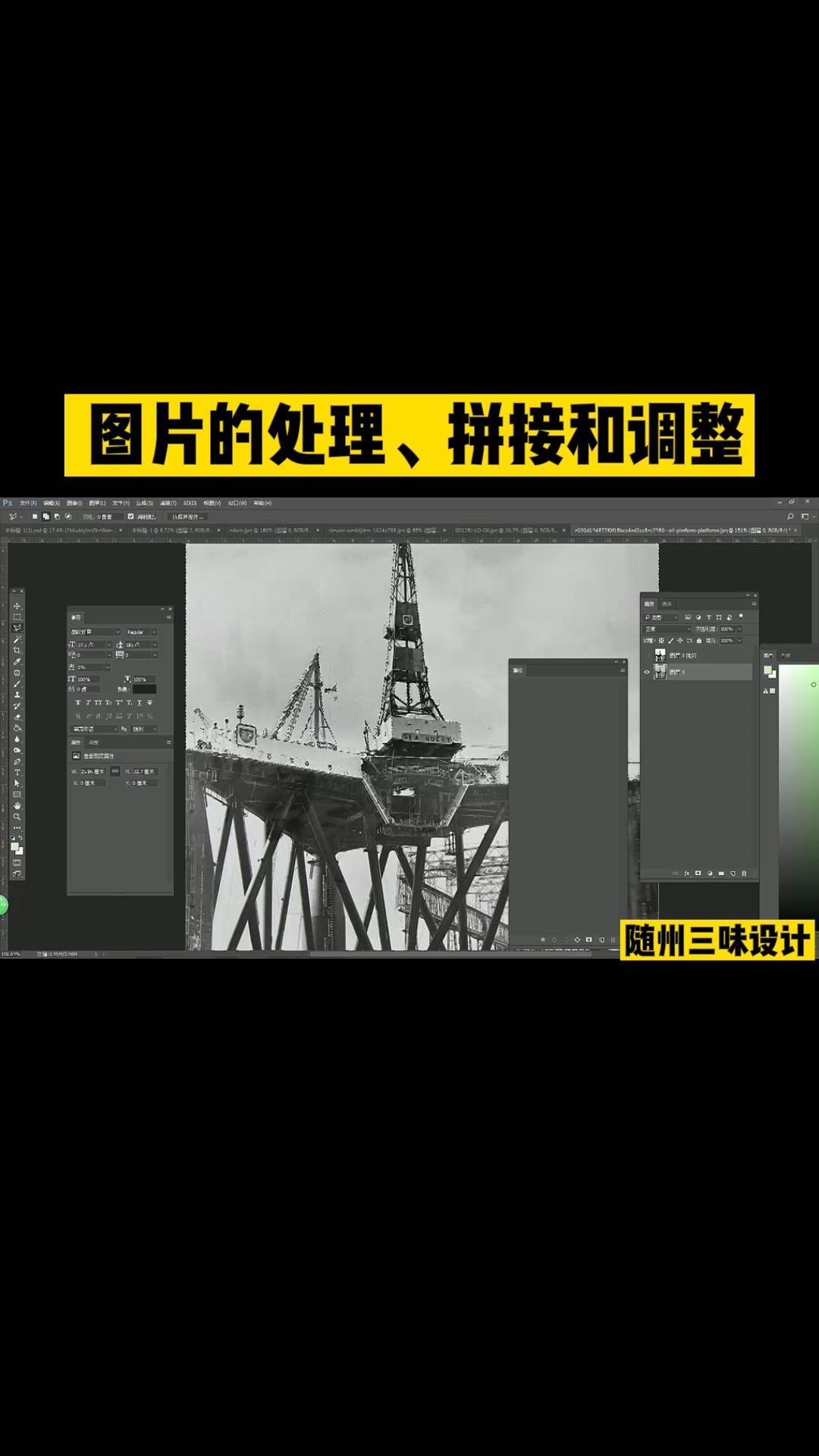The image size is (819, 1456).
Task: Open the font style Regular dropdown
Action: click(141, 632)
